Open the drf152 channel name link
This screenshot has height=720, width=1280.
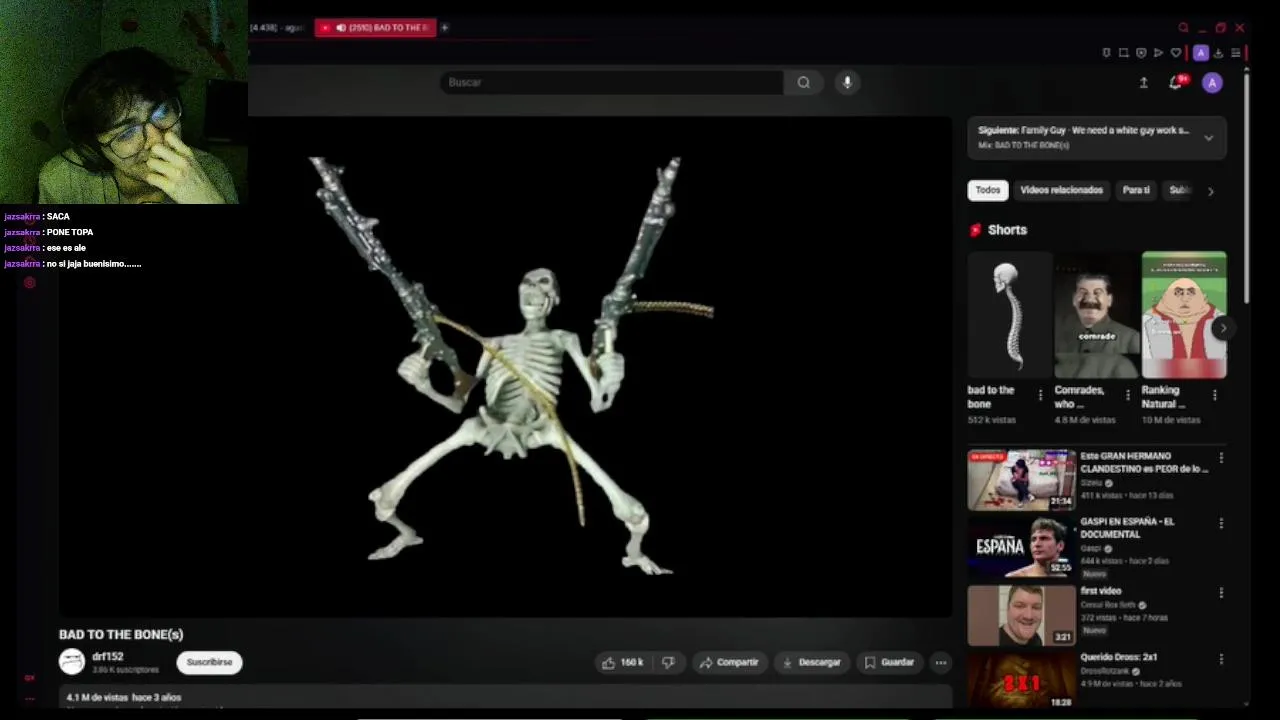click(108, 657)
